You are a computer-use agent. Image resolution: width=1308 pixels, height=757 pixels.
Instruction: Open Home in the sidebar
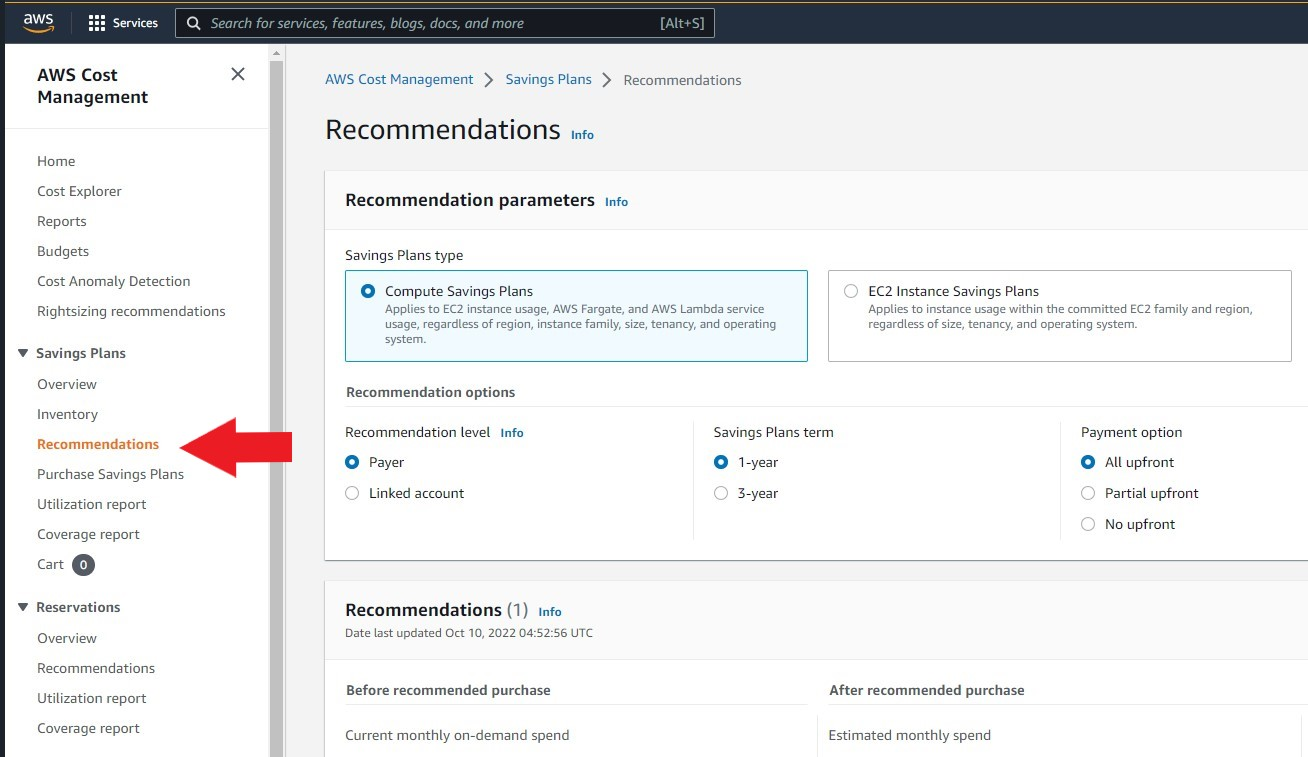click(x=56, y=161)
